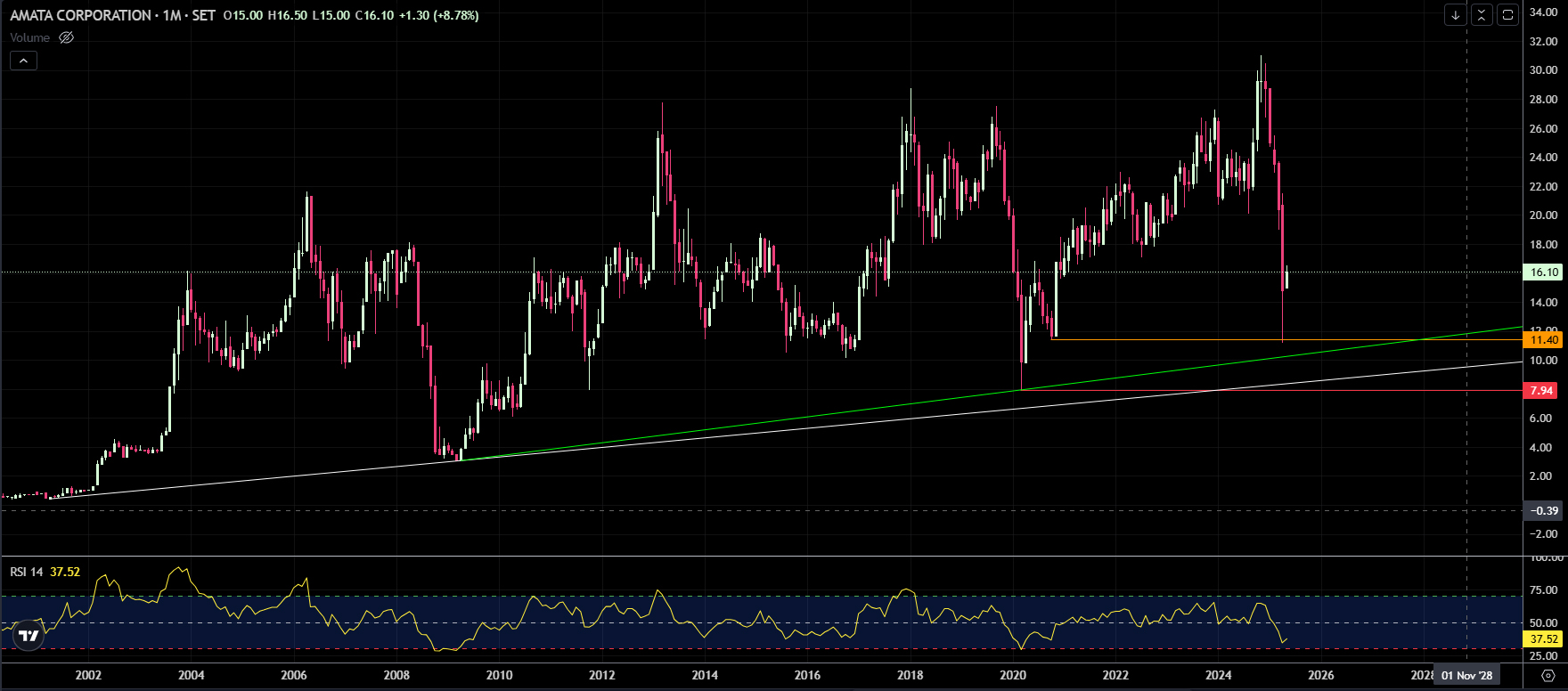Viewport: 1568px width, 691px height.
Task: Click the 2010 label on time axis
Action: 499,675
